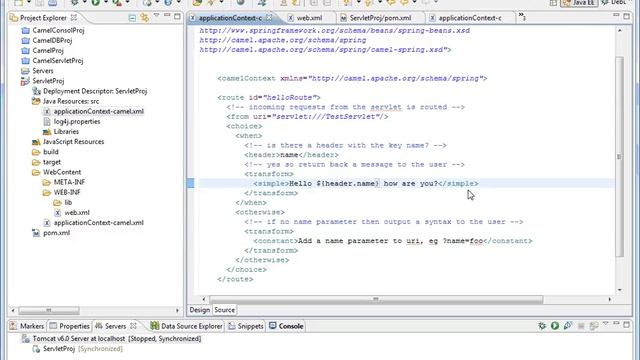Select applicationContext-camel.xml below web.xml
The width and height of the screenshot is (640, 360).
(98, 223)
